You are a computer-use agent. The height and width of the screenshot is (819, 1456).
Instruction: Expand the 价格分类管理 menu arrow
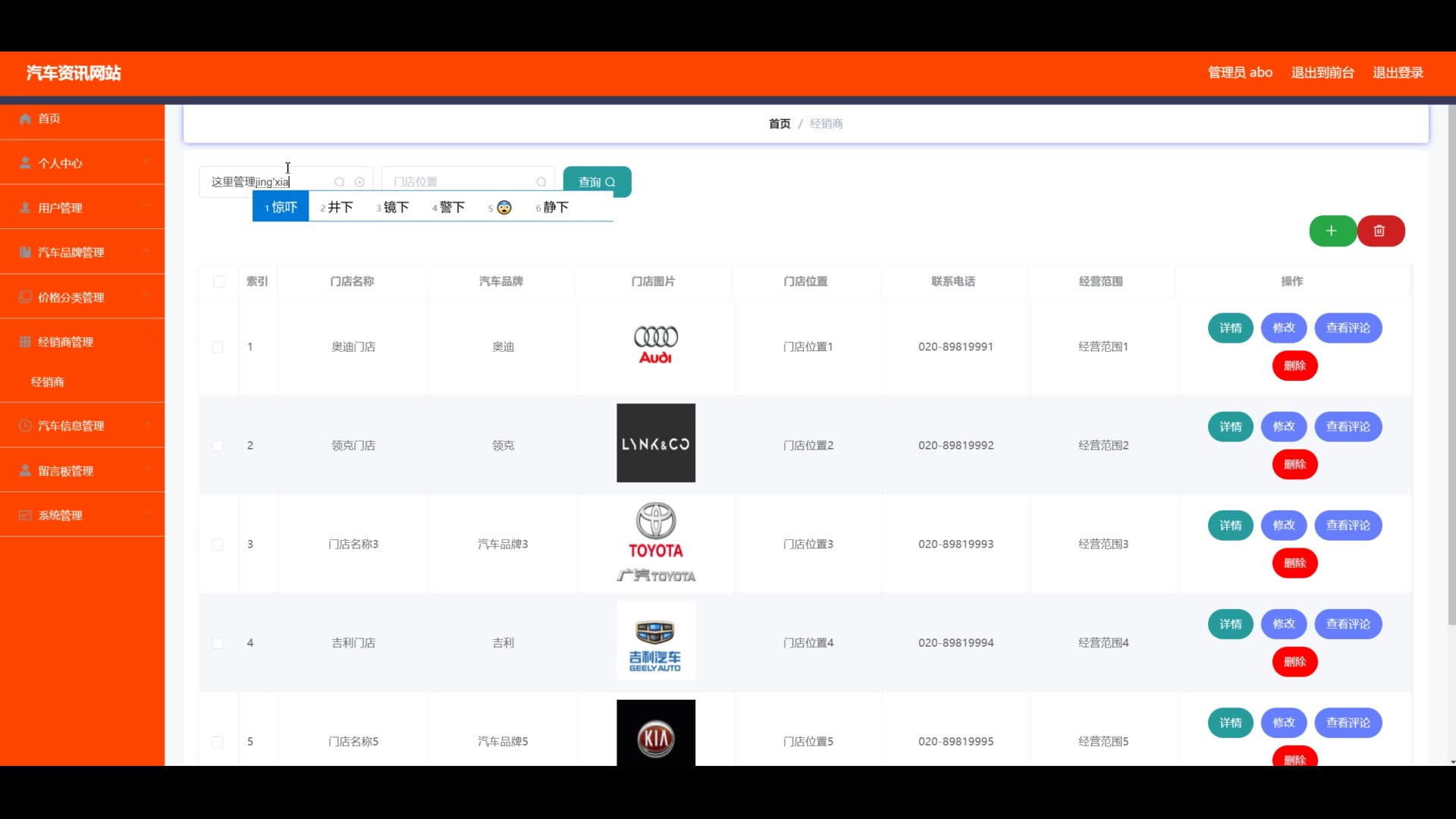(146, 296)
